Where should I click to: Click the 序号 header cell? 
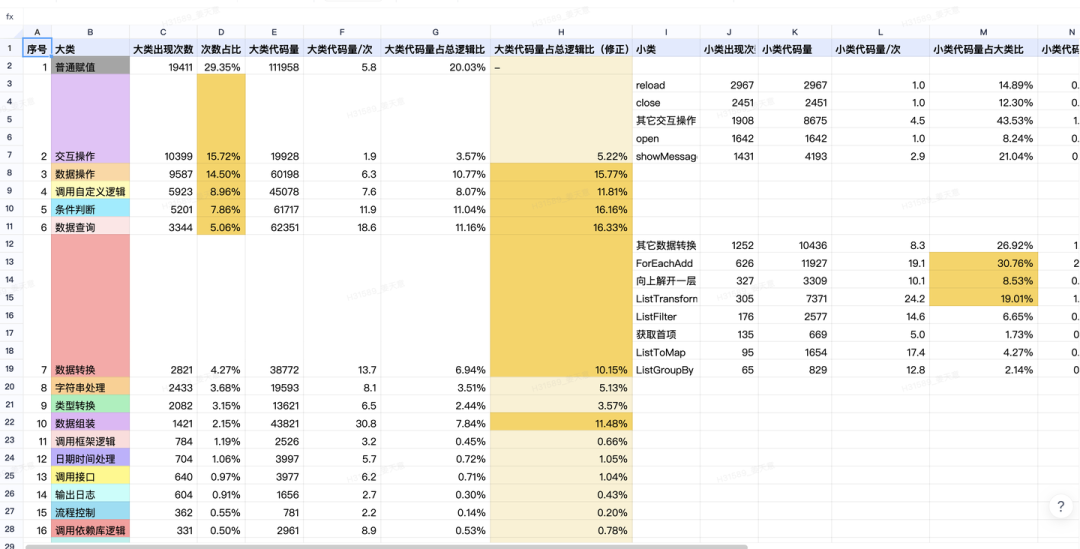[37, 49]
